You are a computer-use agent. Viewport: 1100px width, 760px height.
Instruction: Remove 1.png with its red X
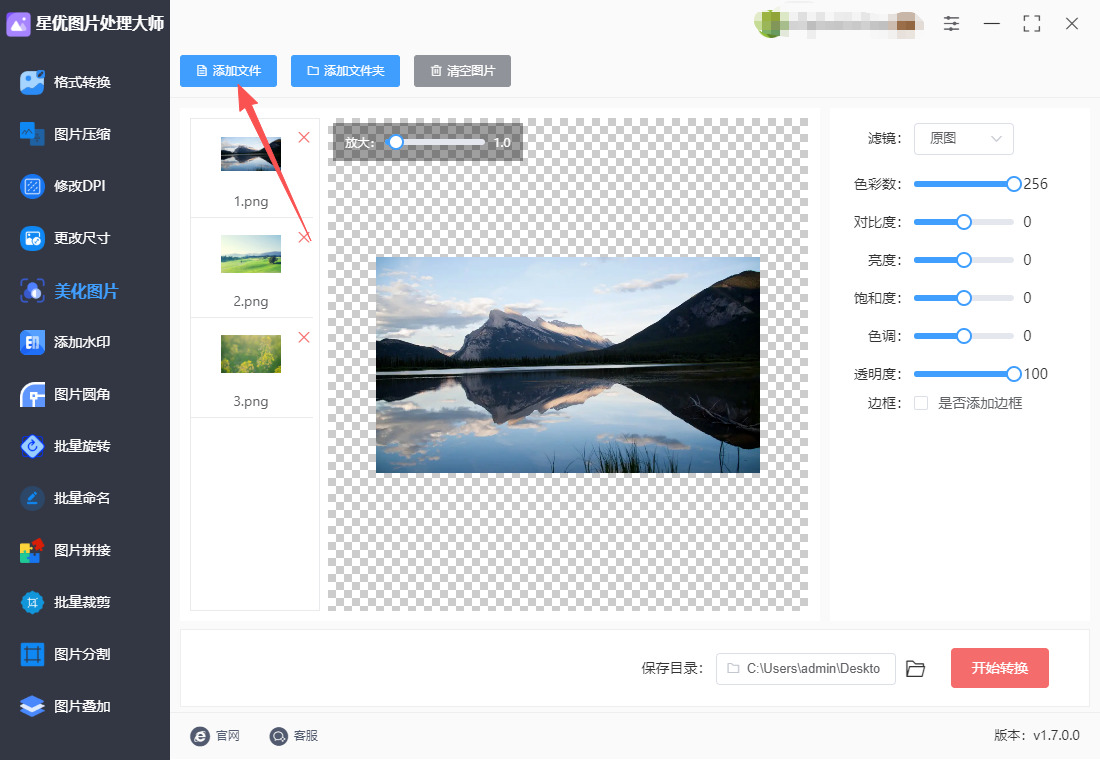(x=304, y=138)
